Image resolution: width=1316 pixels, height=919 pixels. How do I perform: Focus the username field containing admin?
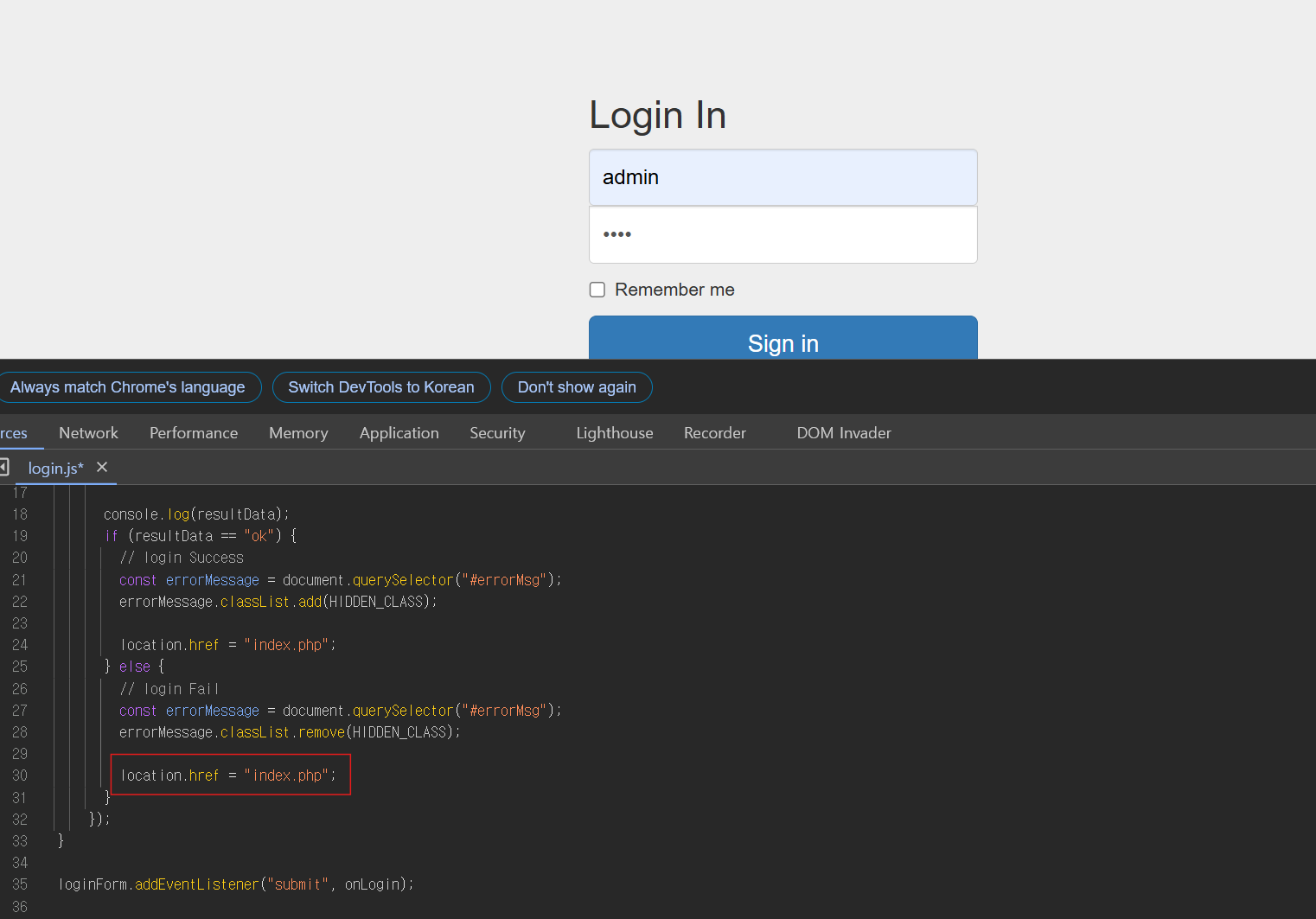(783, 177)
